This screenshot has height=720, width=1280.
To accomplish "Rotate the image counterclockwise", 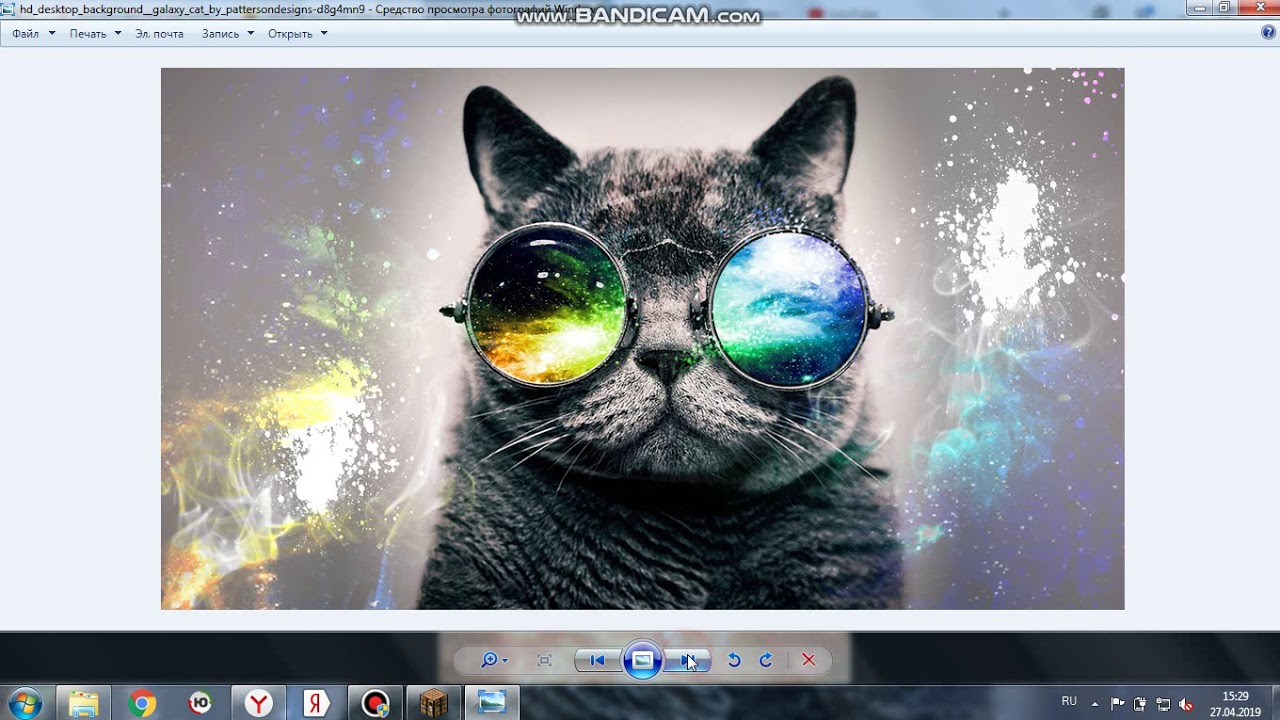I will coord(734,660).
